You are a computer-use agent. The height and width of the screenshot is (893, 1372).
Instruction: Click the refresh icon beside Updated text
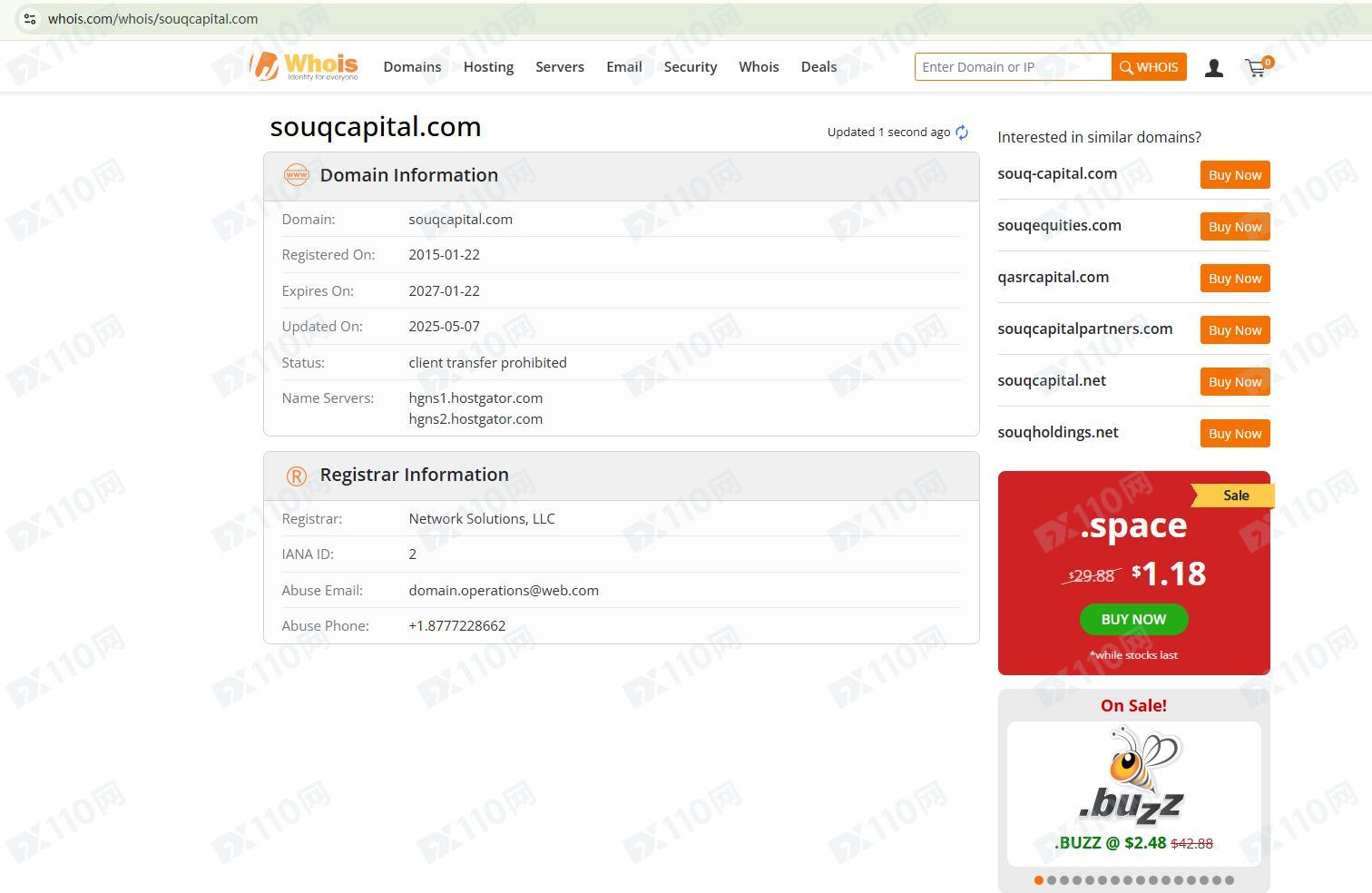click(962, 132)
